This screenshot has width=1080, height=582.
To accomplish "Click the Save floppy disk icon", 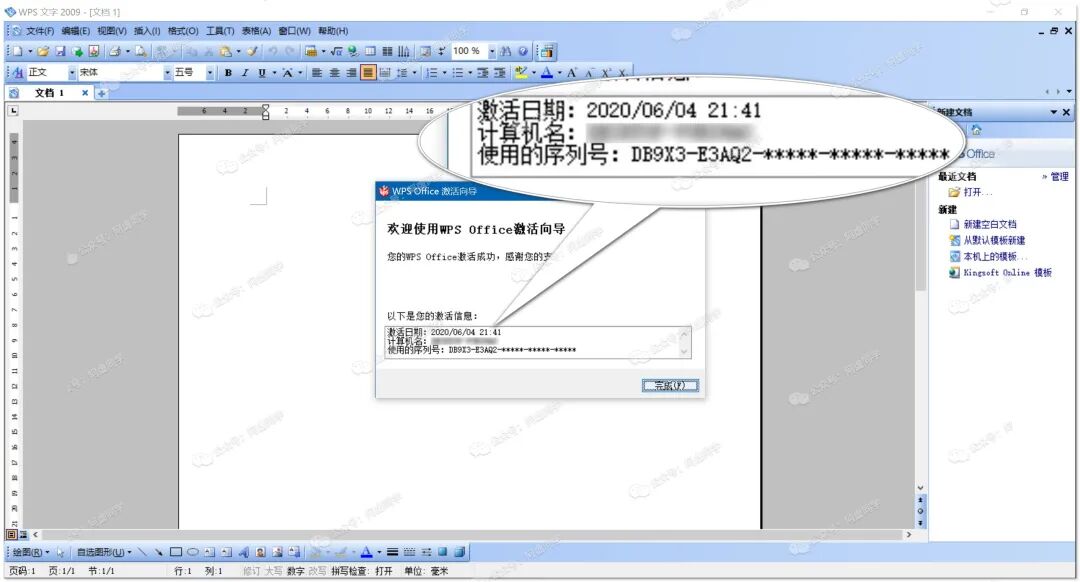I will tap(60, 51).
